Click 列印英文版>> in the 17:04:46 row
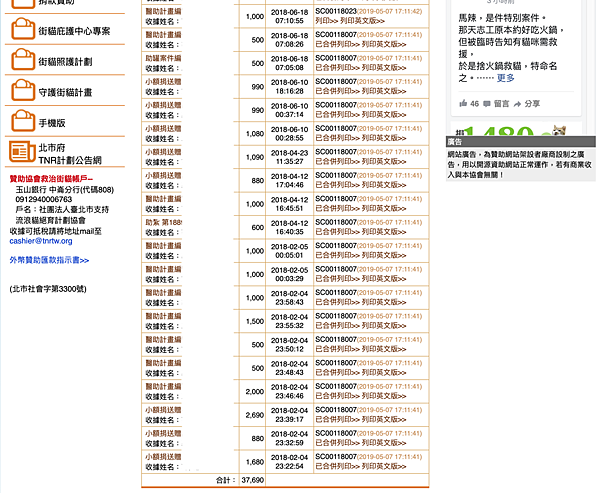The height and width of the screenshot is (493, 600). click(384, 184)
